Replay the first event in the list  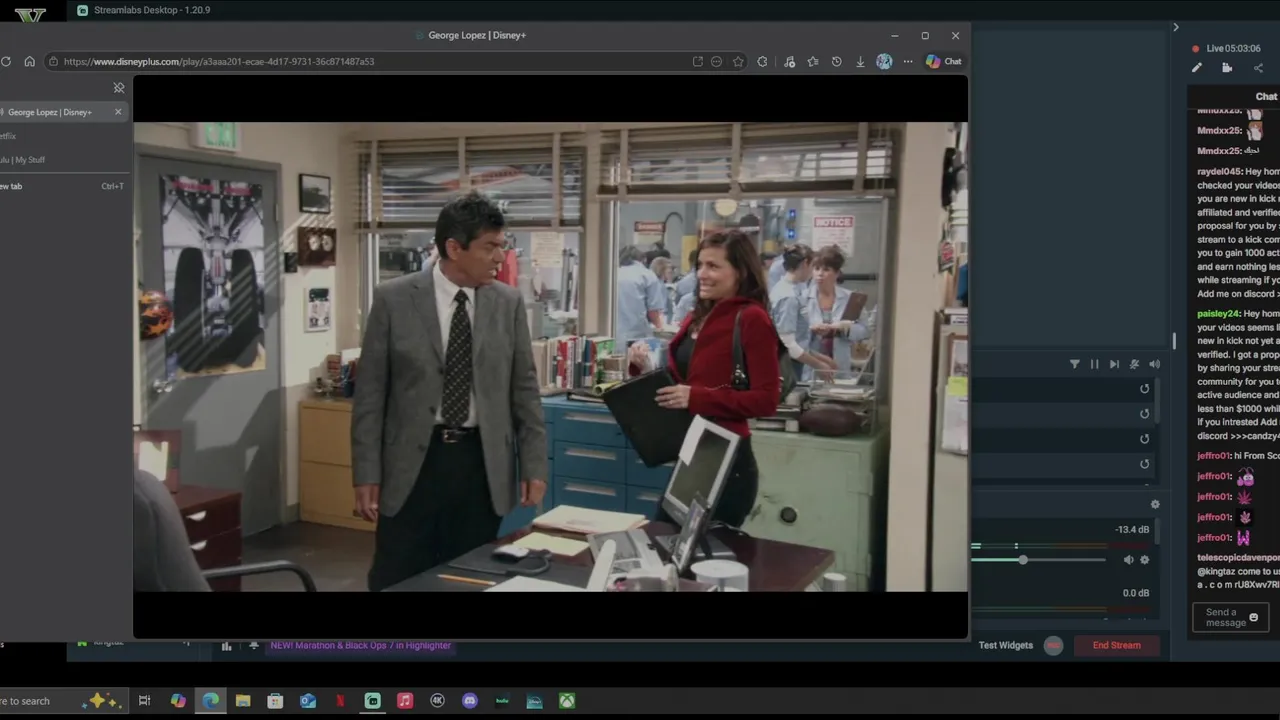(1145, 389)
